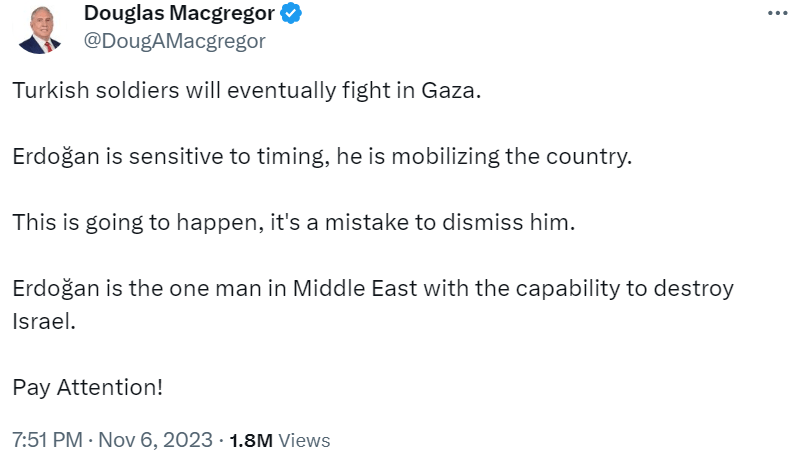
Task: Click the 'Pay Attention!' text
Action: coord(87,386)
